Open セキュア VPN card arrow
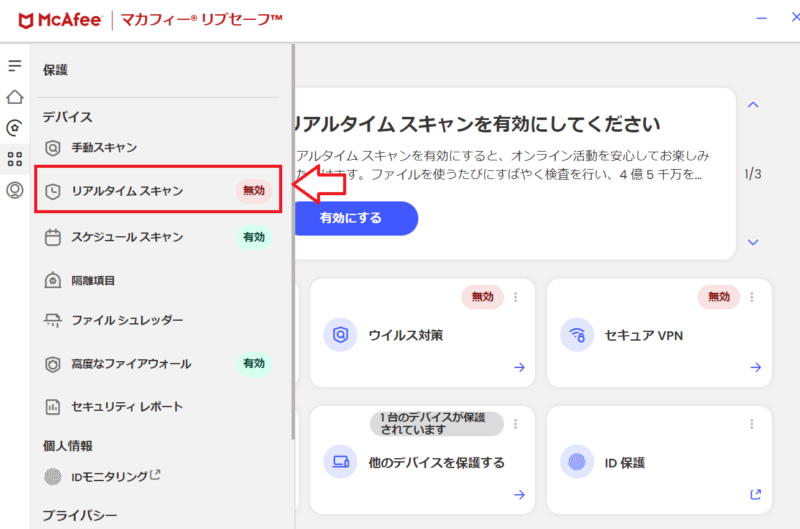Screen dimensions: 800x529 [756, 367]
